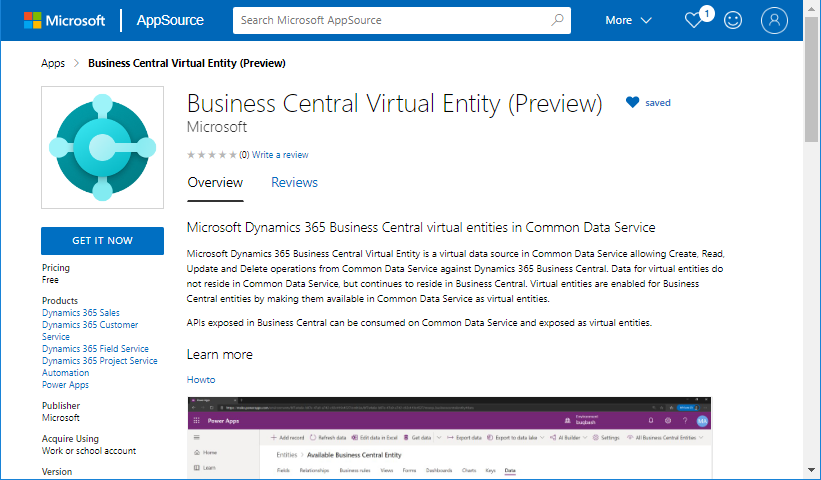Open Power Apps product link
821x480 pixels.
(65, 385)
